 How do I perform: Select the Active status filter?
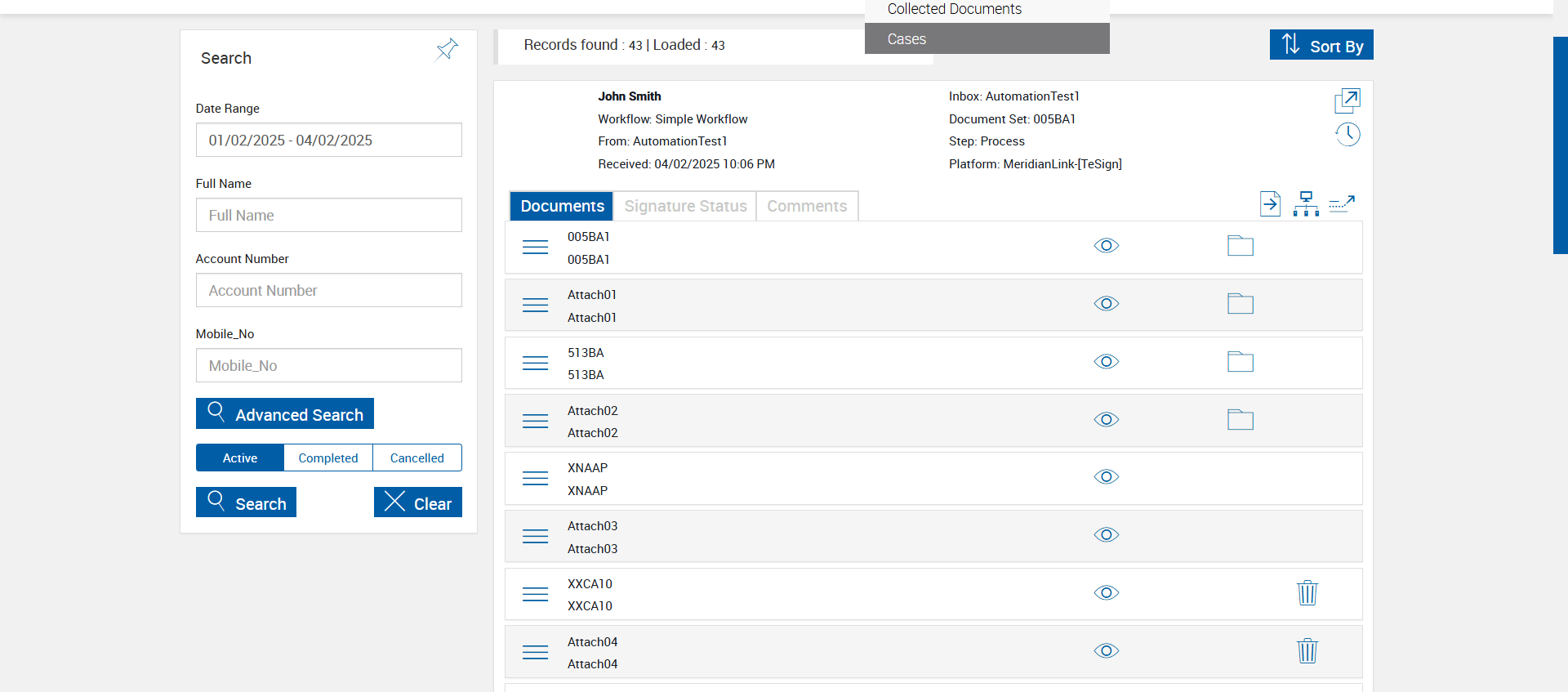pos(240,458)
